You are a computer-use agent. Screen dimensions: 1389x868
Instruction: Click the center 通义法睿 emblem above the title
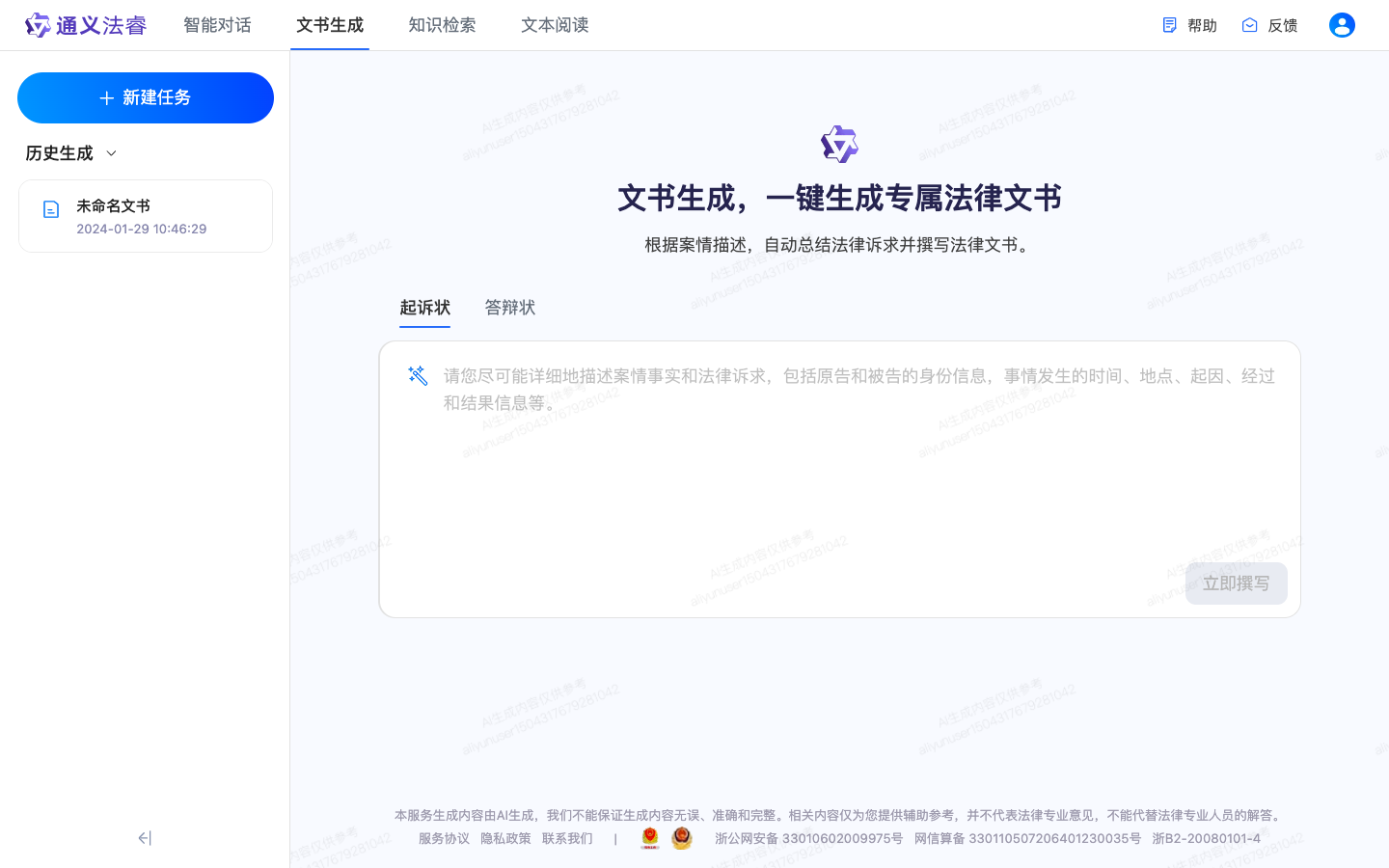click(839, 143)
